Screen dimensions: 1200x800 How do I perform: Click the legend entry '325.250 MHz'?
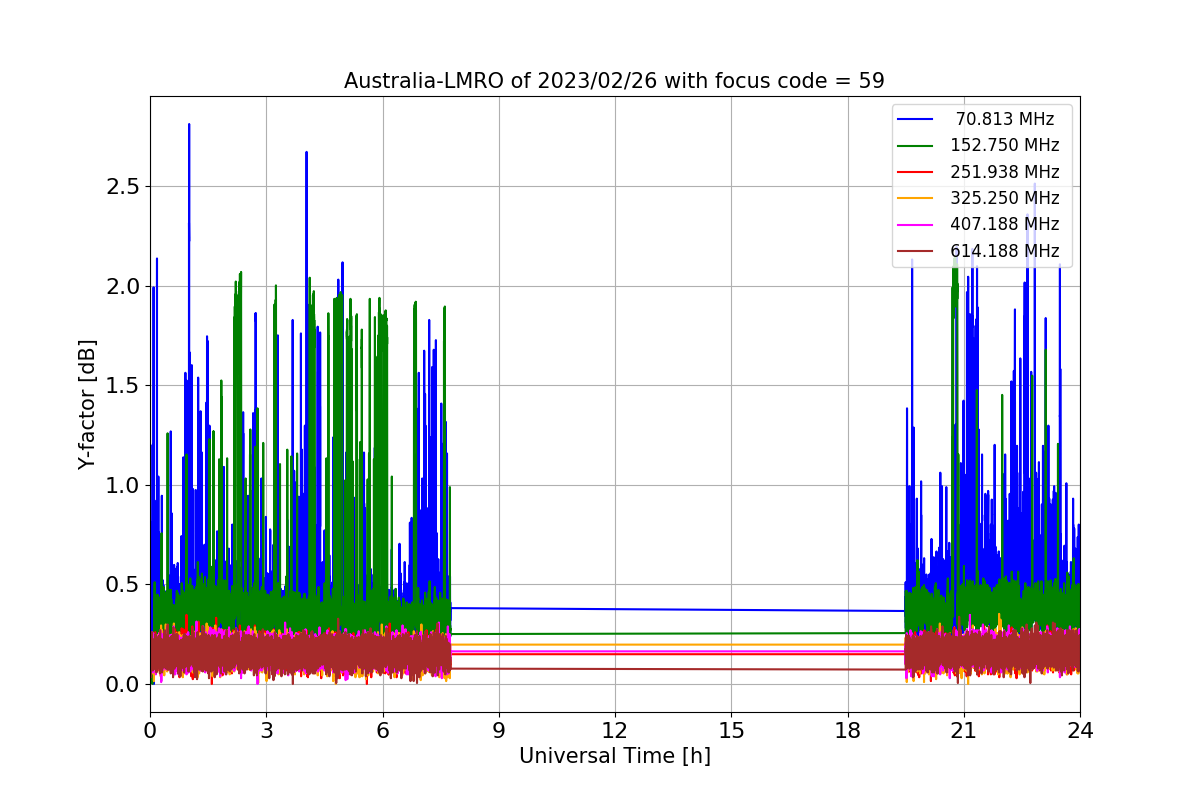coord(1005,198)
